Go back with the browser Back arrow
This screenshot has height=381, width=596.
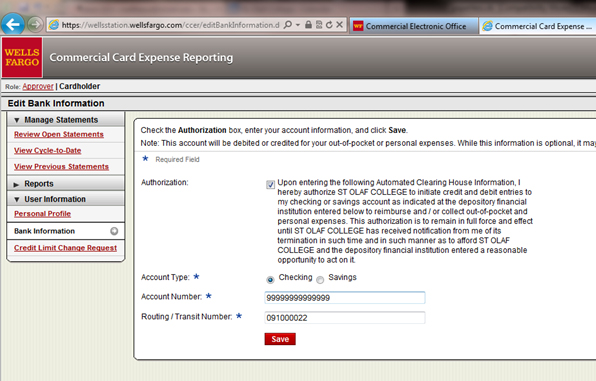13,25
